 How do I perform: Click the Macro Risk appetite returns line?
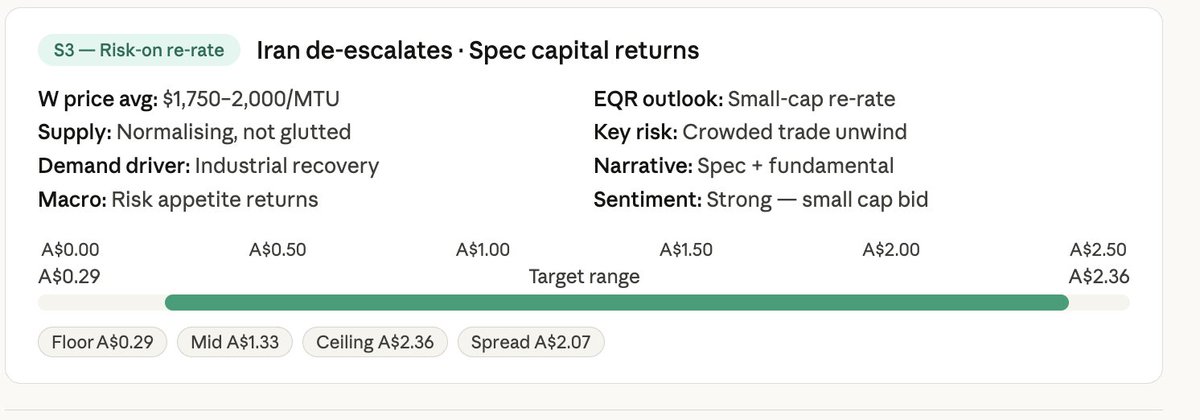[x=178, y=199]
